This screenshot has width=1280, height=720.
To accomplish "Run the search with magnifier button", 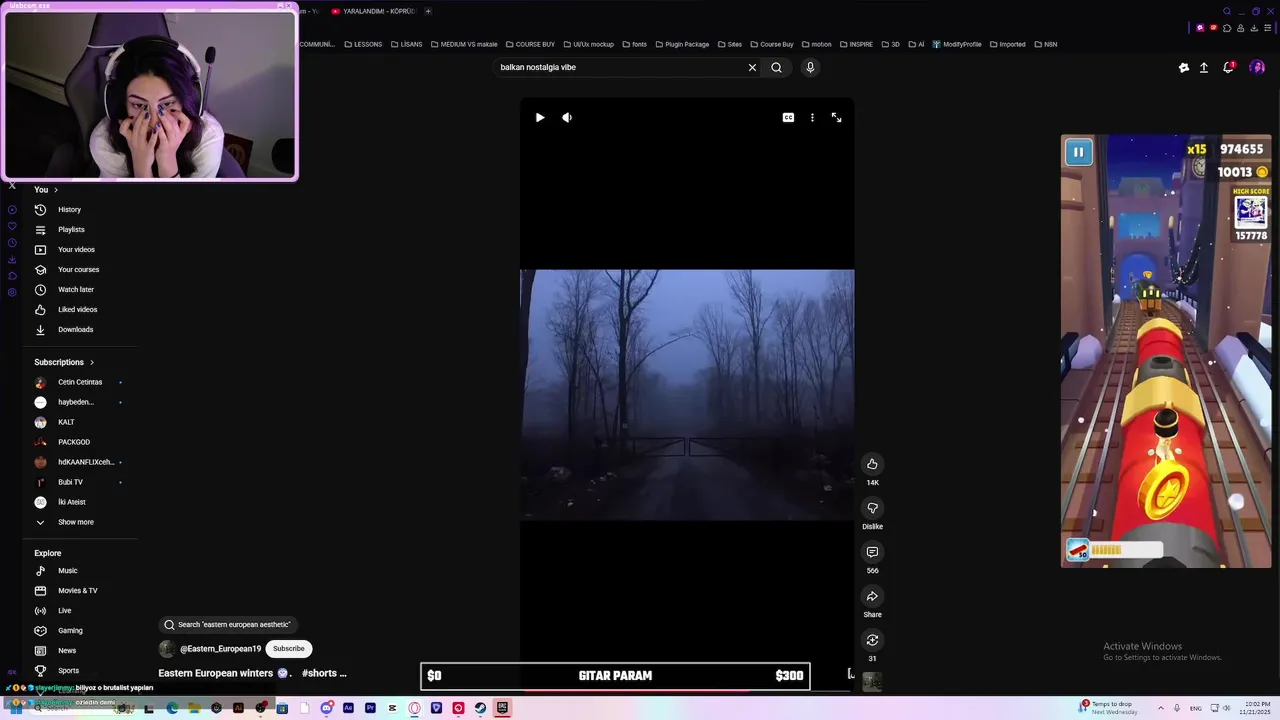I will click(776, 67).
